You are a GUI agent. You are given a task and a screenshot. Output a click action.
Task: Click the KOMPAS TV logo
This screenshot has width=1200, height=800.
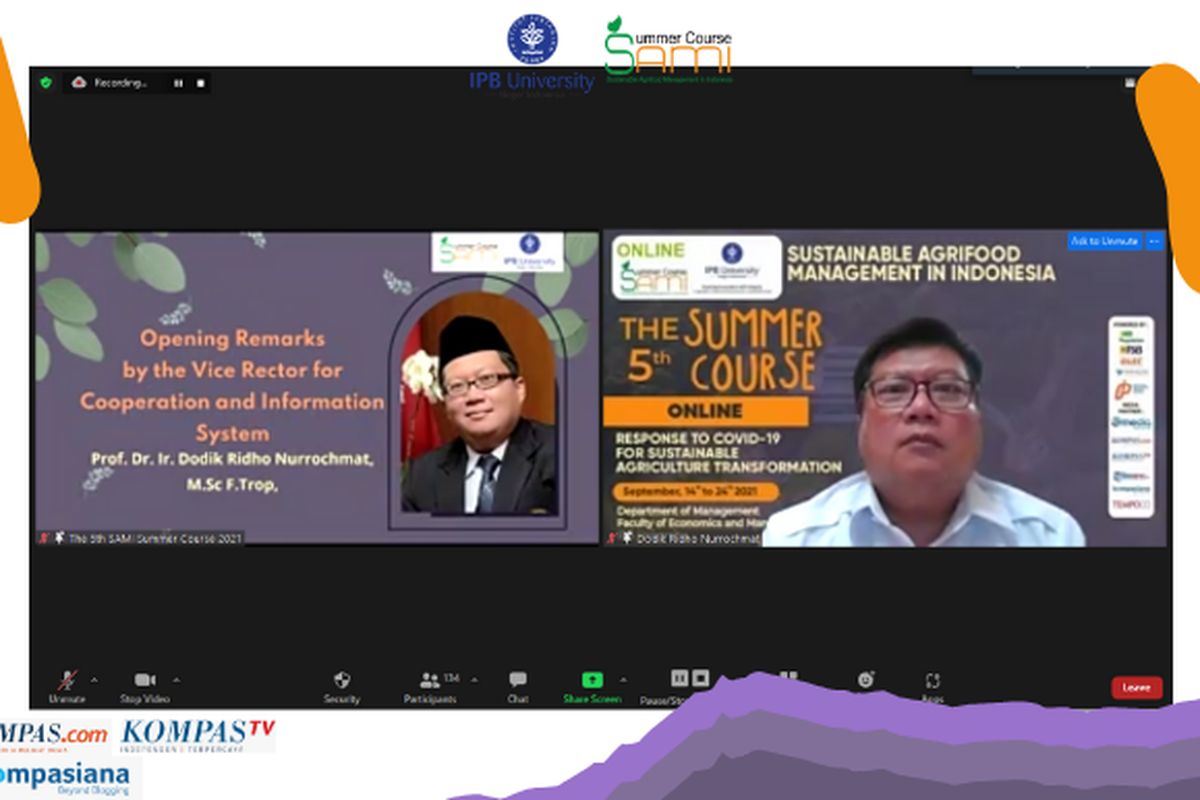[198, 737]
